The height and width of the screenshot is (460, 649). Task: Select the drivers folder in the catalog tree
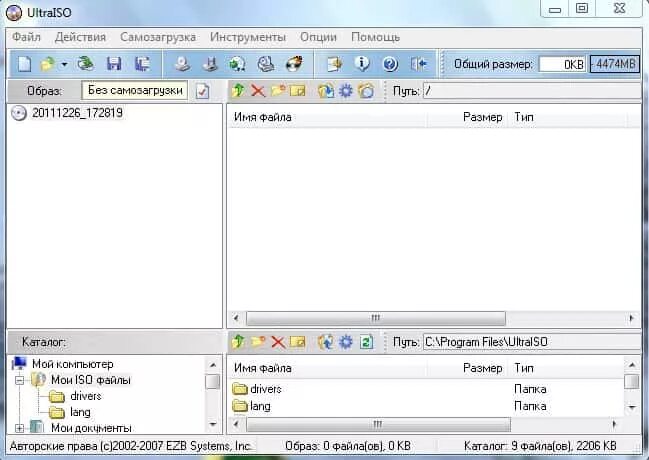tap(86, 396)
